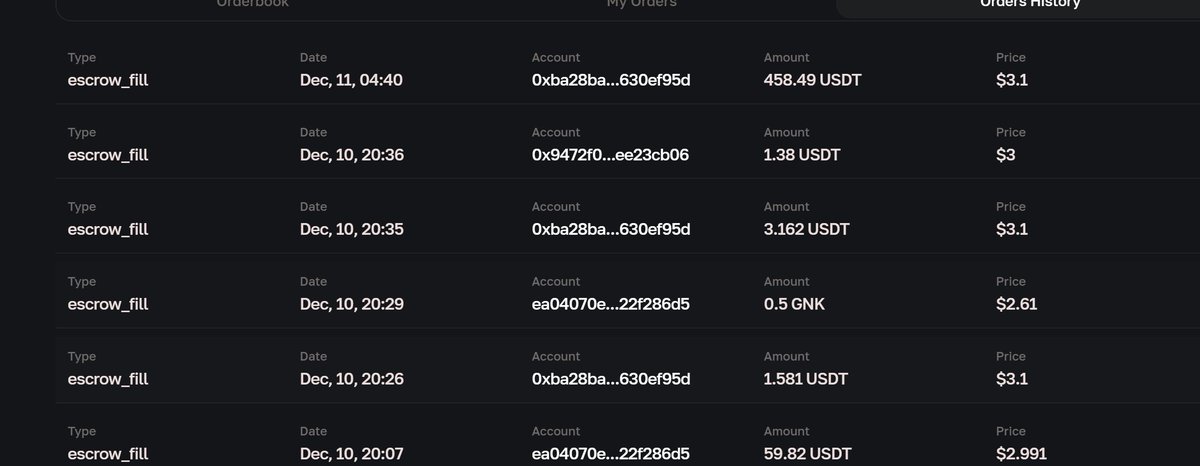The width and height of the screenshot is (1200, 466).
Task: Select the date Dec, 10, 20:07
Action: tap(352, 454)
